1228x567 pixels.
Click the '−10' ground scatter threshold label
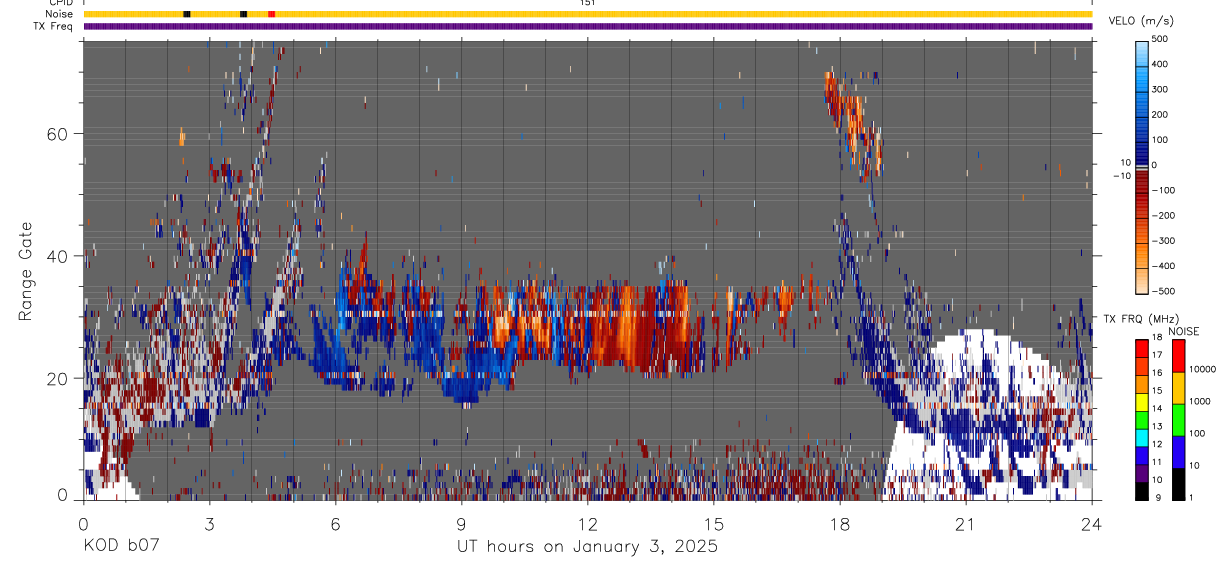1121,176
